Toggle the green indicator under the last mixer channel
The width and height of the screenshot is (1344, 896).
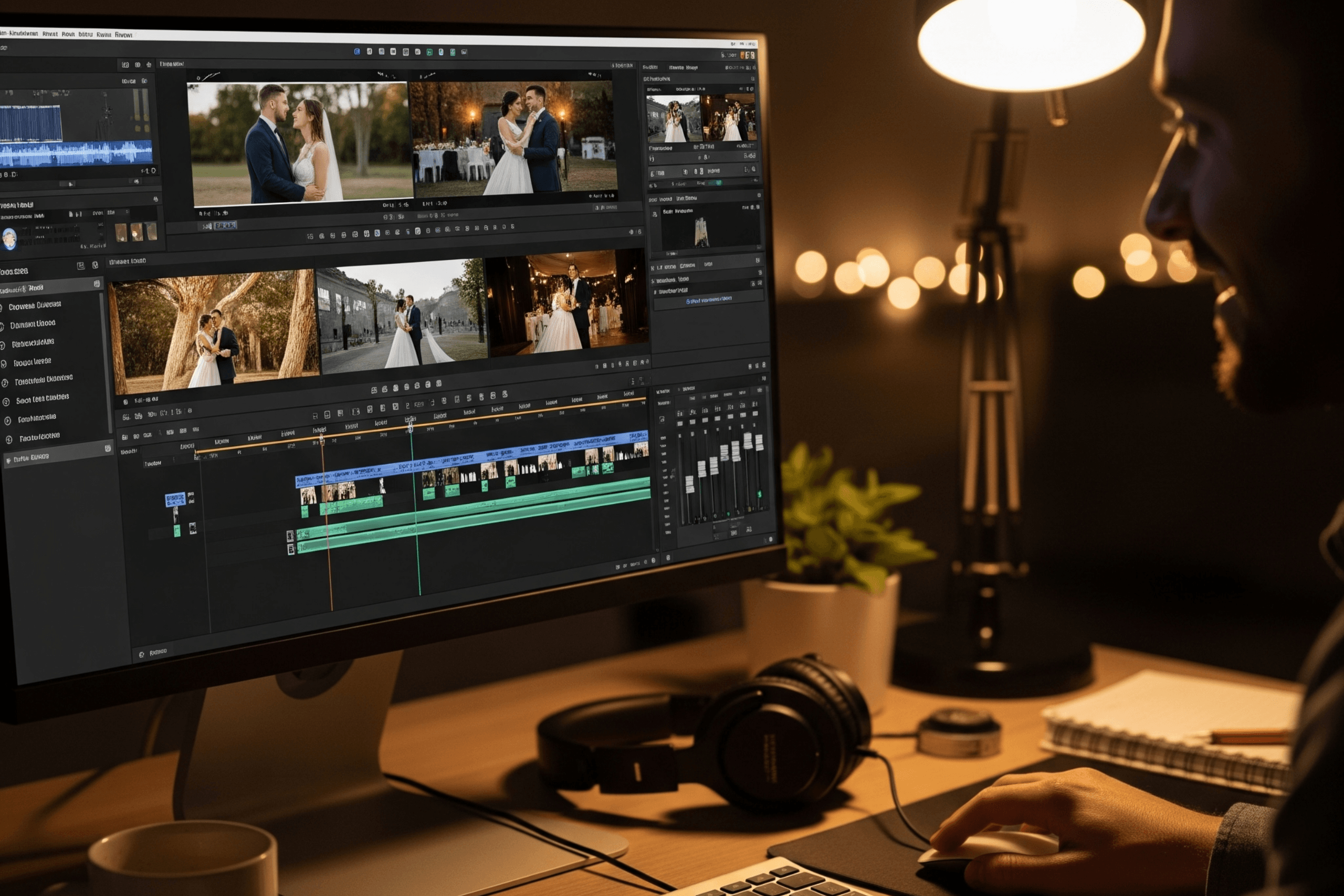(760, 494)
